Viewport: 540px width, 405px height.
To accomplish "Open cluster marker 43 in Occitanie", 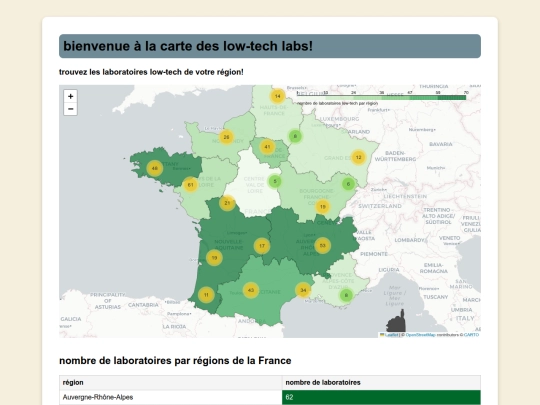I will pyautogui.click(x=251, y=290).
